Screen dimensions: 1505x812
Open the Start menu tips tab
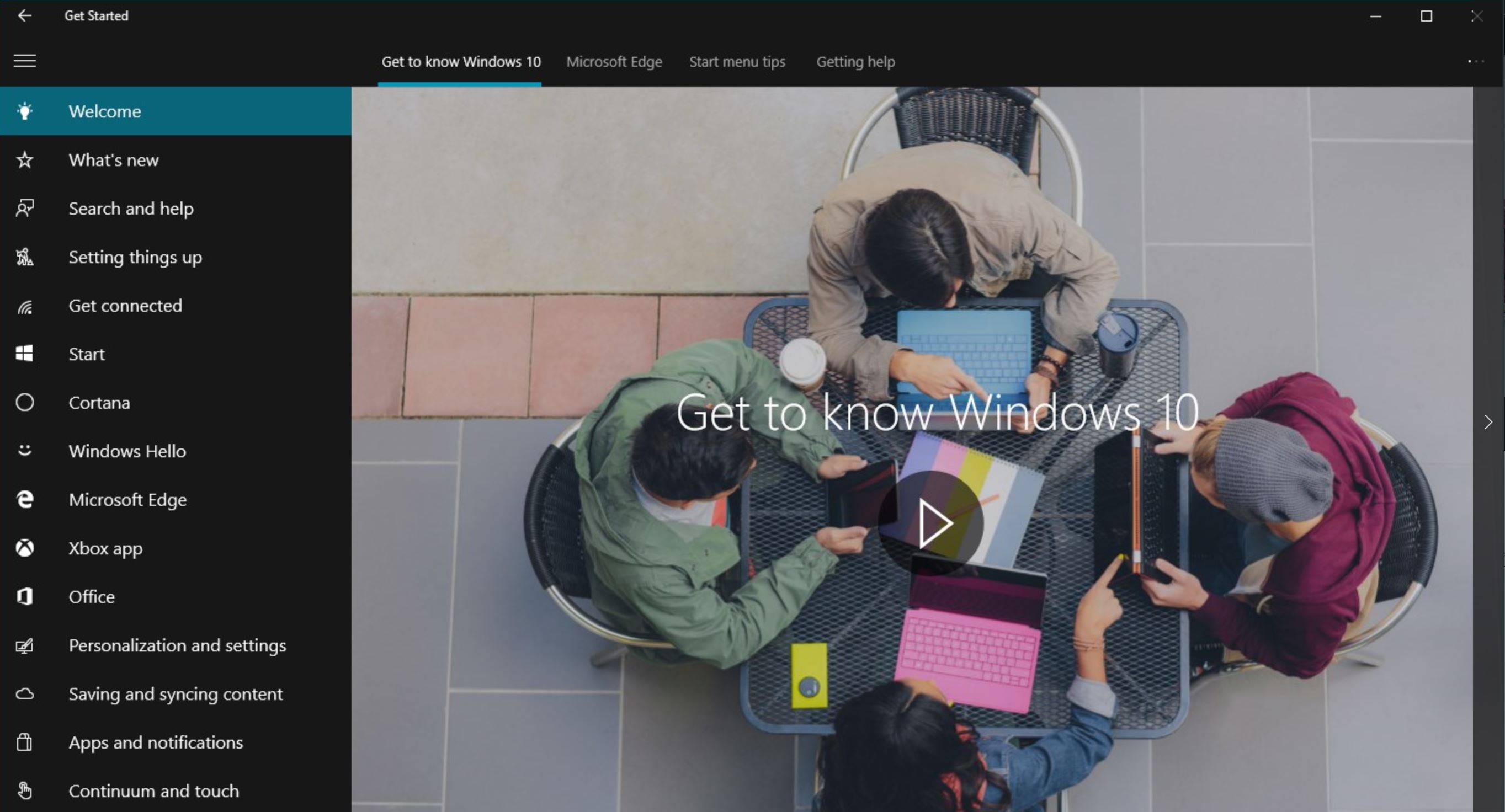point(737,62)
